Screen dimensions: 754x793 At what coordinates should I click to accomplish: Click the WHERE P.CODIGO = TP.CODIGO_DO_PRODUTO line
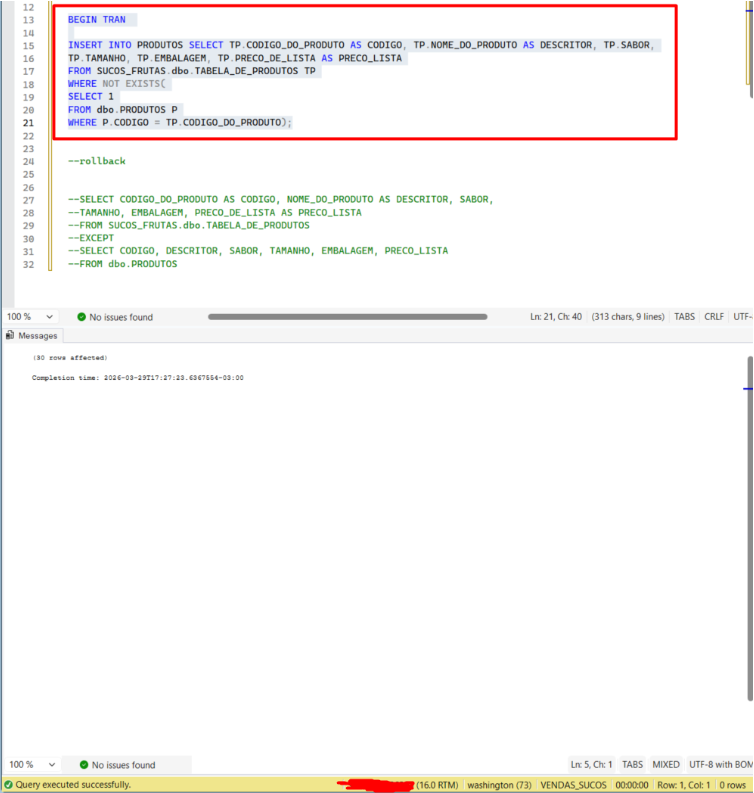click(x=180, y=122)
